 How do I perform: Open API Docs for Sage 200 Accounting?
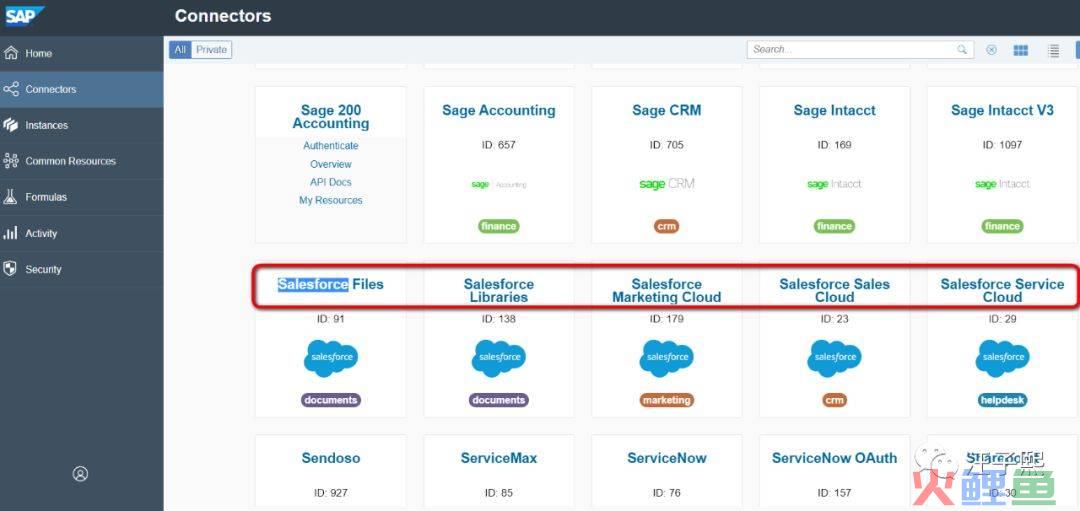[x=331, y=182]
